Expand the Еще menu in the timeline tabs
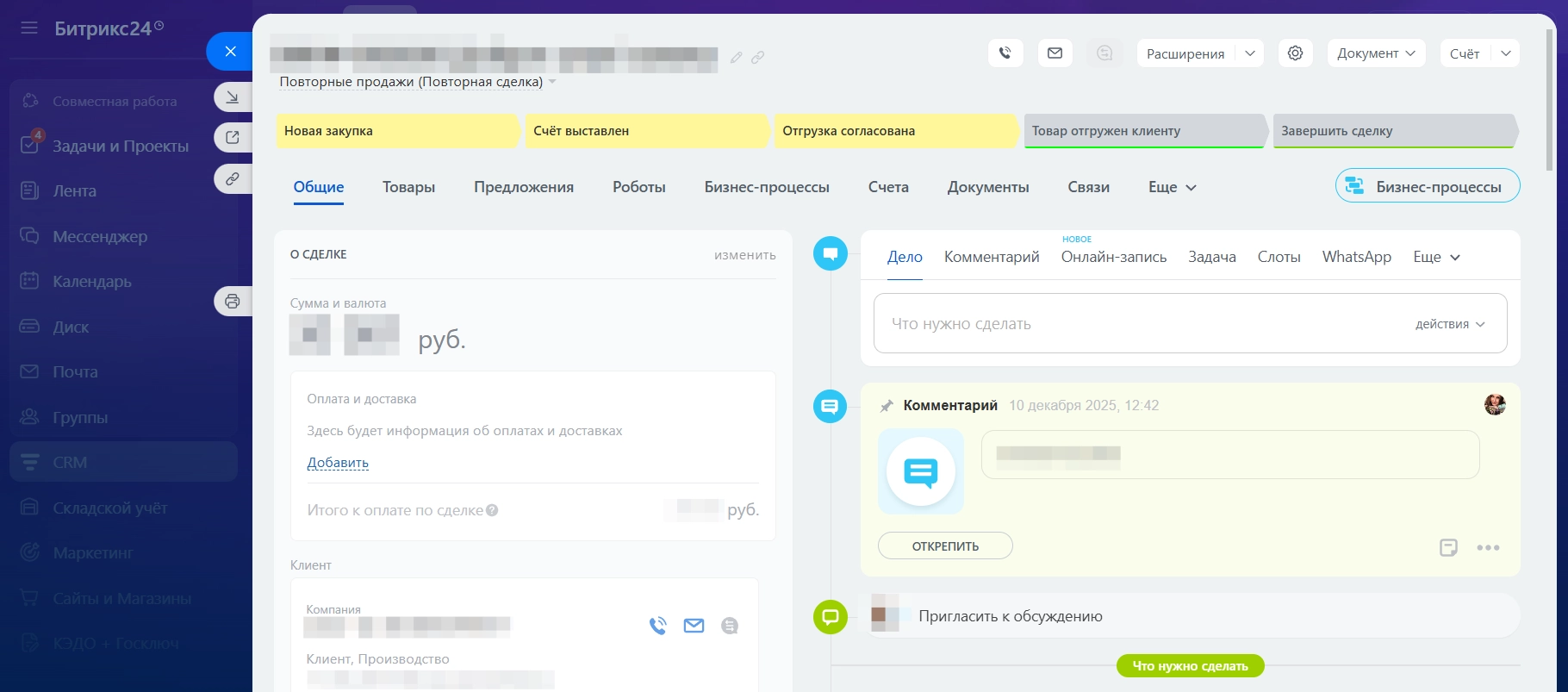 click(x=1437, y=257)
